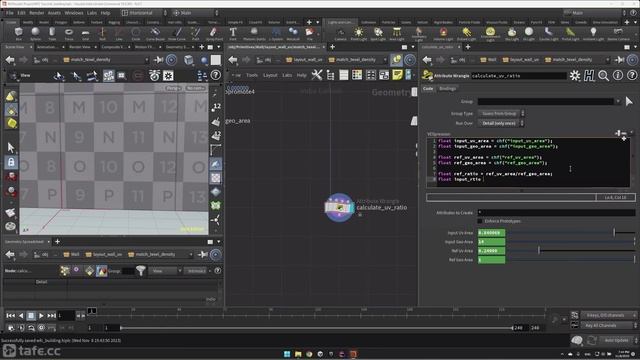
Task: Open network editor wrench tools icon
Action: point(317,75)
